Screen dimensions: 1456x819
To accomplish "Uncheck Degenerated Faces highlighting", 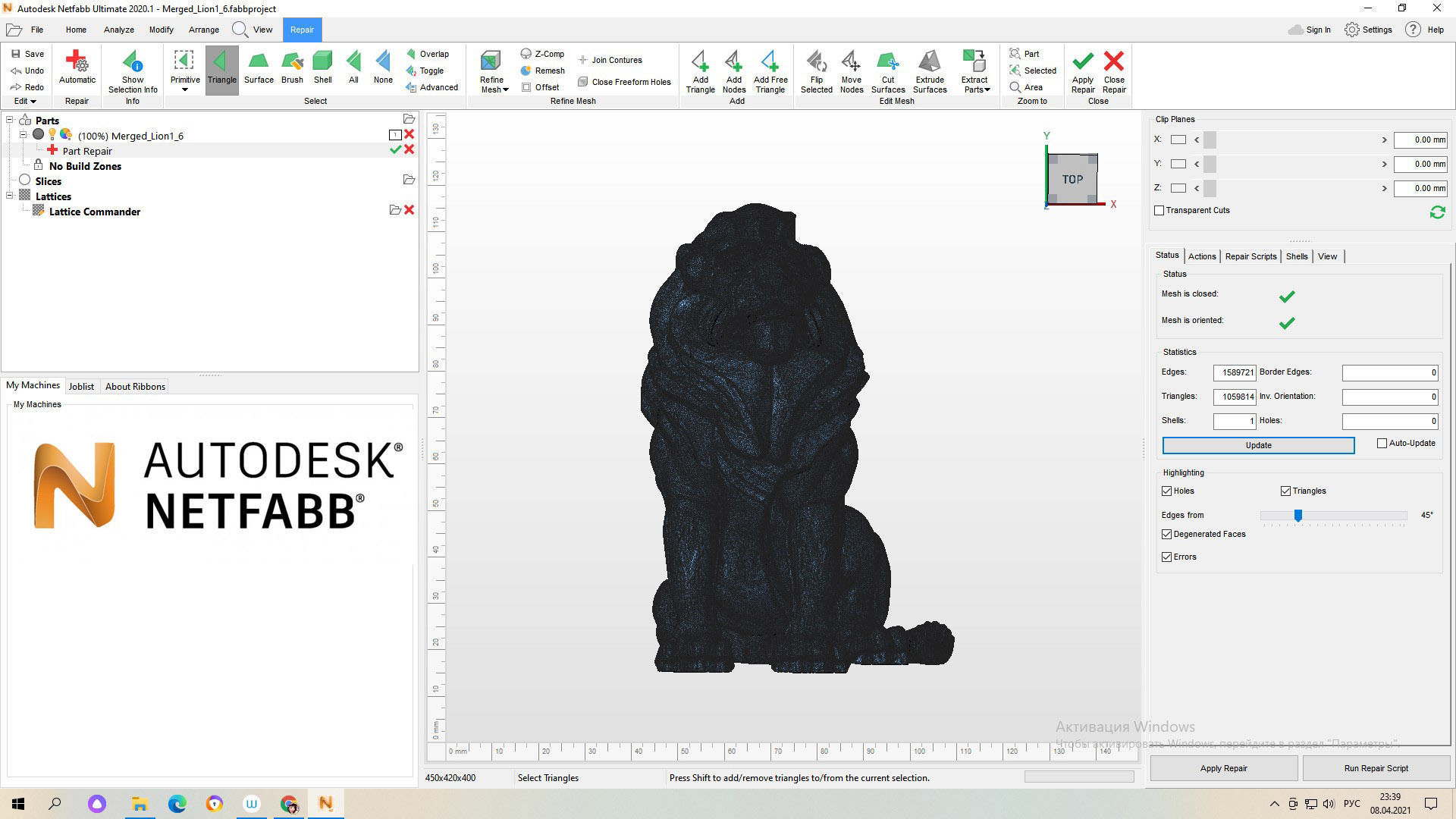I will pyautogui.click(x=1166, y=534).
